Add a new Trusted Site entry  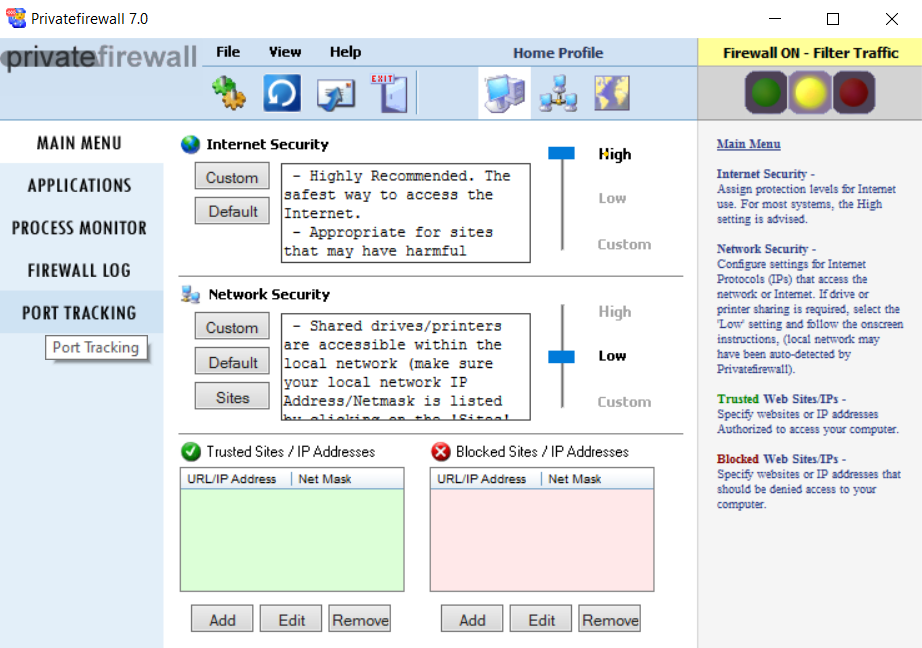[221, 618]
